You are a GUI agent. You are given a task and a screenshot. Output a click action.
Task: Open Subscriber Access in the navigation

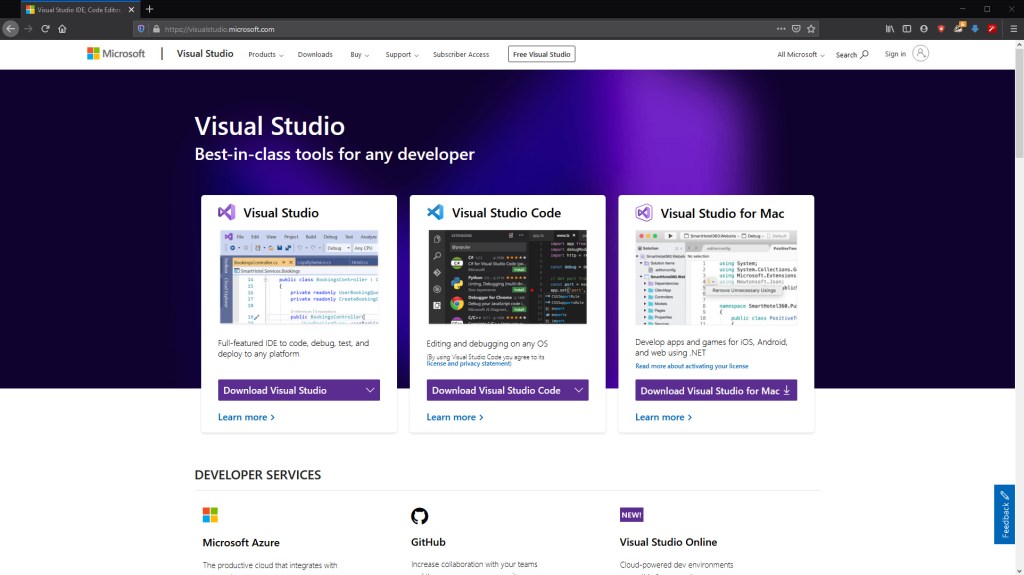click(461, 55)
